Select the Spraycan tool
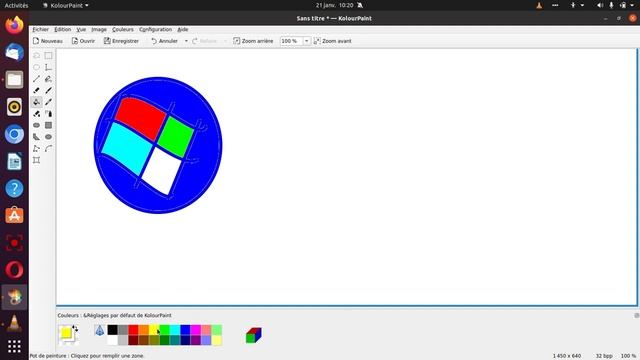Image resolution: width=640 pixels, height=360 pixels. point(48,113)
